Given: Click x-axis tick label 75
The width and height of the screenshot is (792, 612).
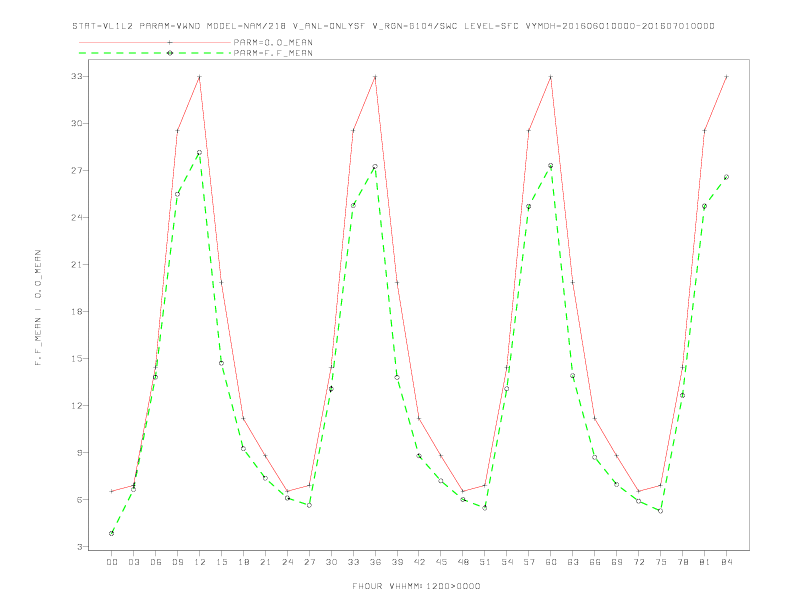Looking at the screenshot, I should [661, 562].
